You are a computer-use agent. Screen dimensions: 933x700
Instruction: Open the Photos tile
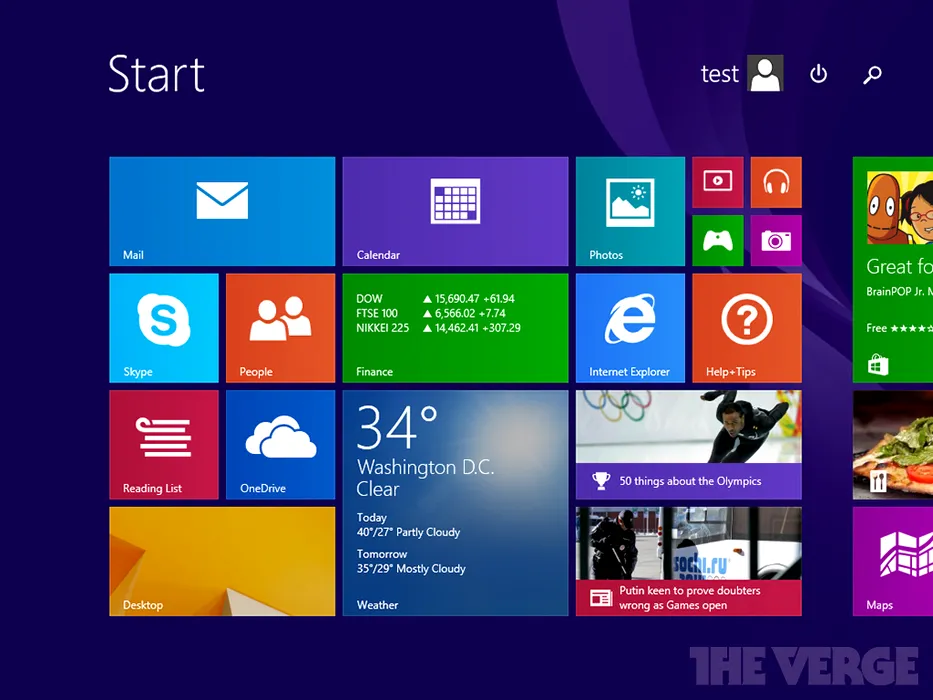tap(630, 210)
